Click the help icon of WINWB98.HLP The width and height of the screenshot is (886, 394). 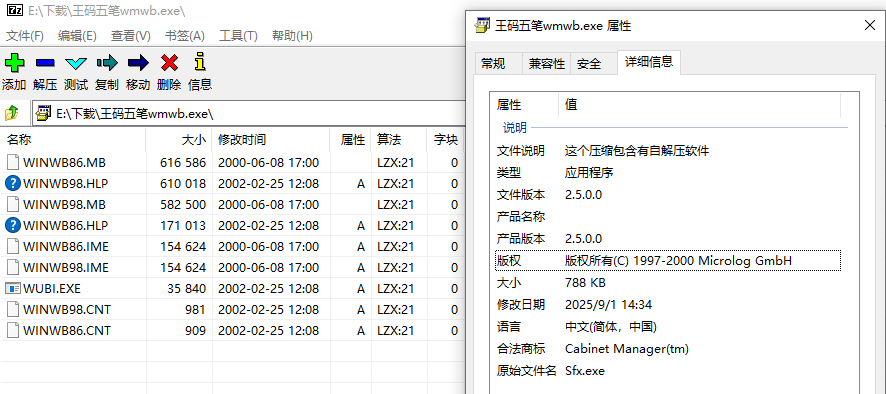[x=13, y=184]
